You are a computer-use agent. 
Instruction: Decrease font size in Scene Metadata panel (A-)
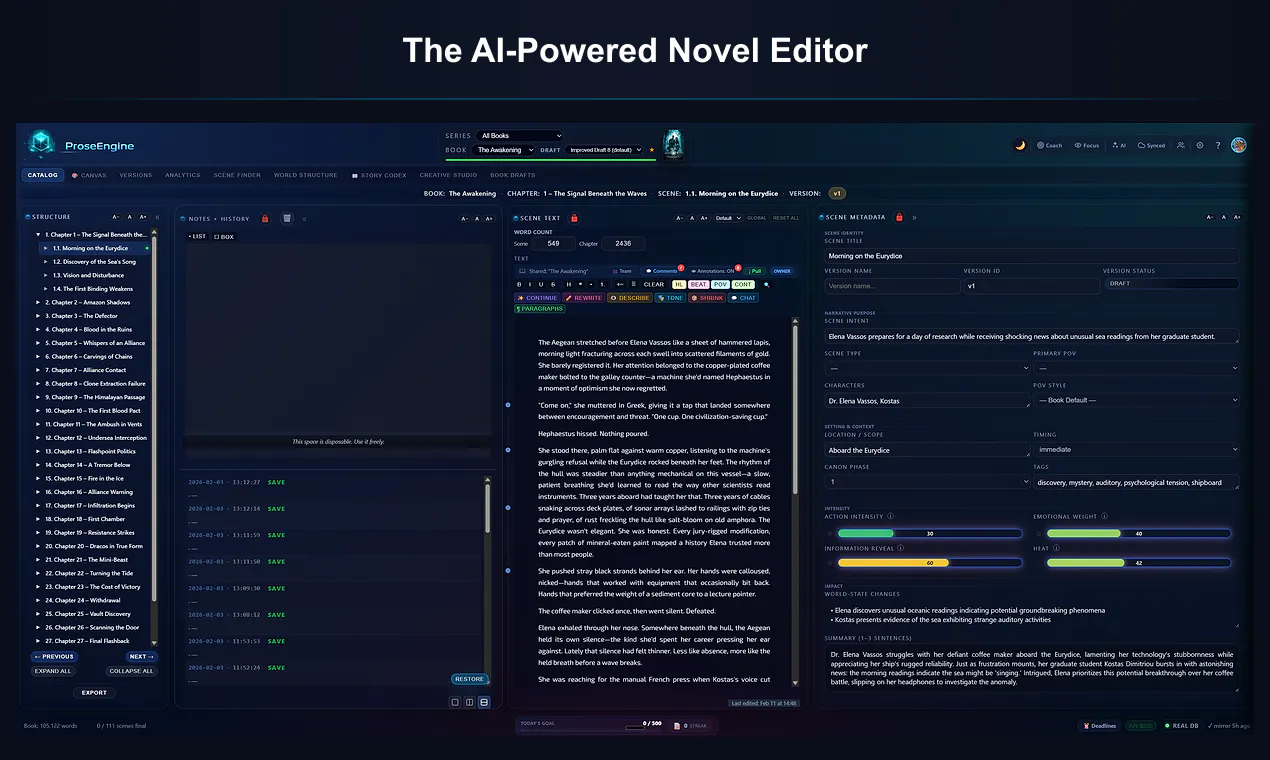1210,217
